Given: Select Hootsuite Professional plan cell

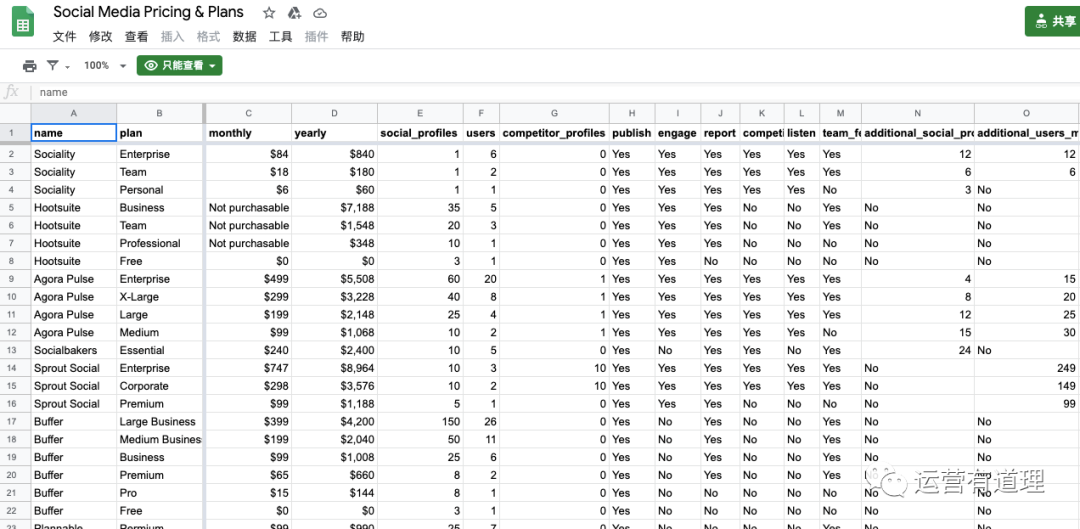Looking at the screenshot, I should (x=160, y=243).
